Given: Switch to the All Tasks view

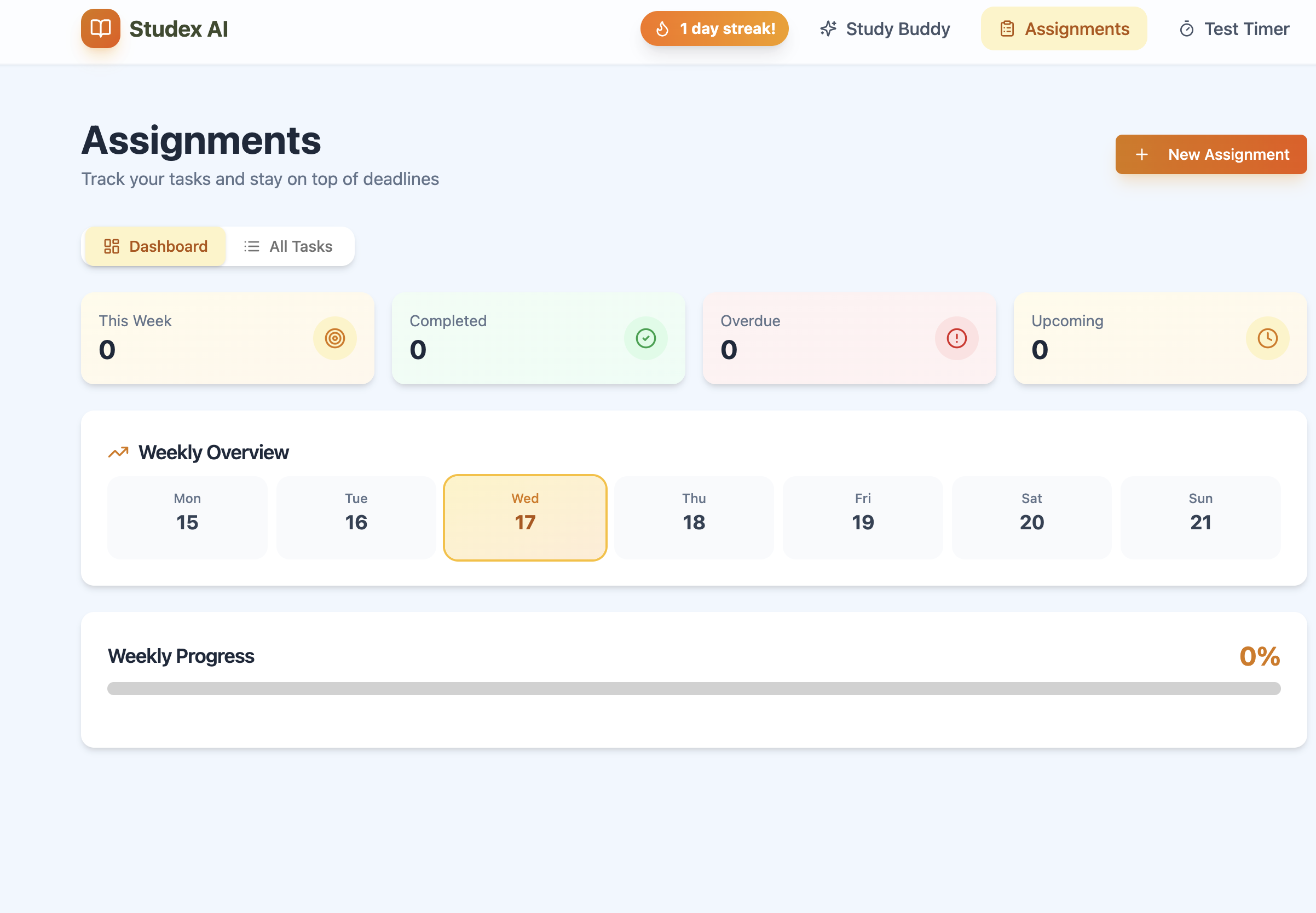Looking at the screenshot, I should tap(289, 246).
